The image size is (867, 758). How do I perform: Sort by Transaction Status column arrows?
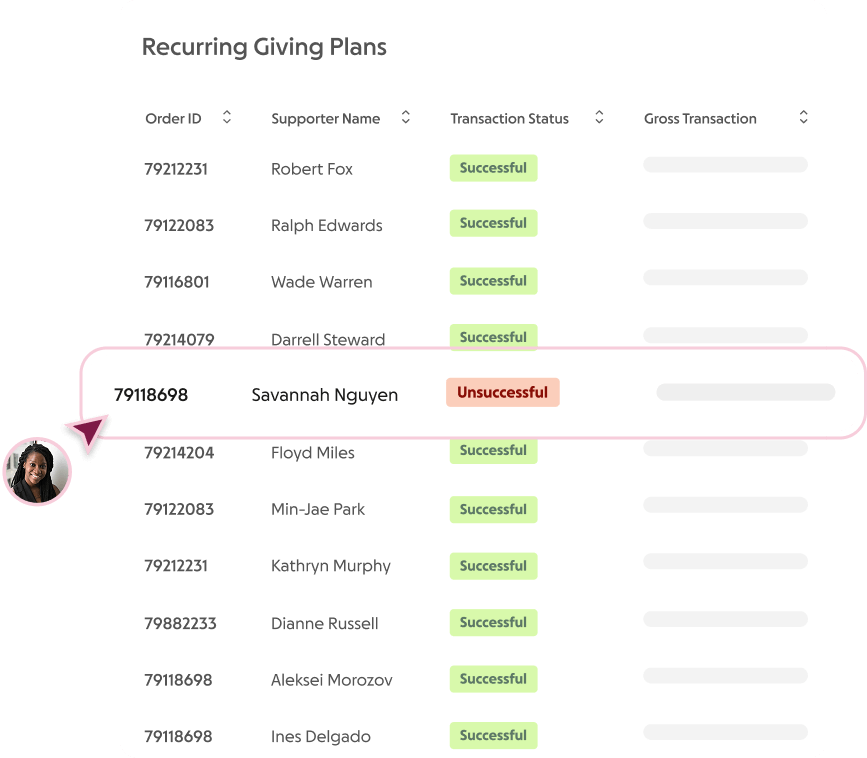[x=599, y=118]
